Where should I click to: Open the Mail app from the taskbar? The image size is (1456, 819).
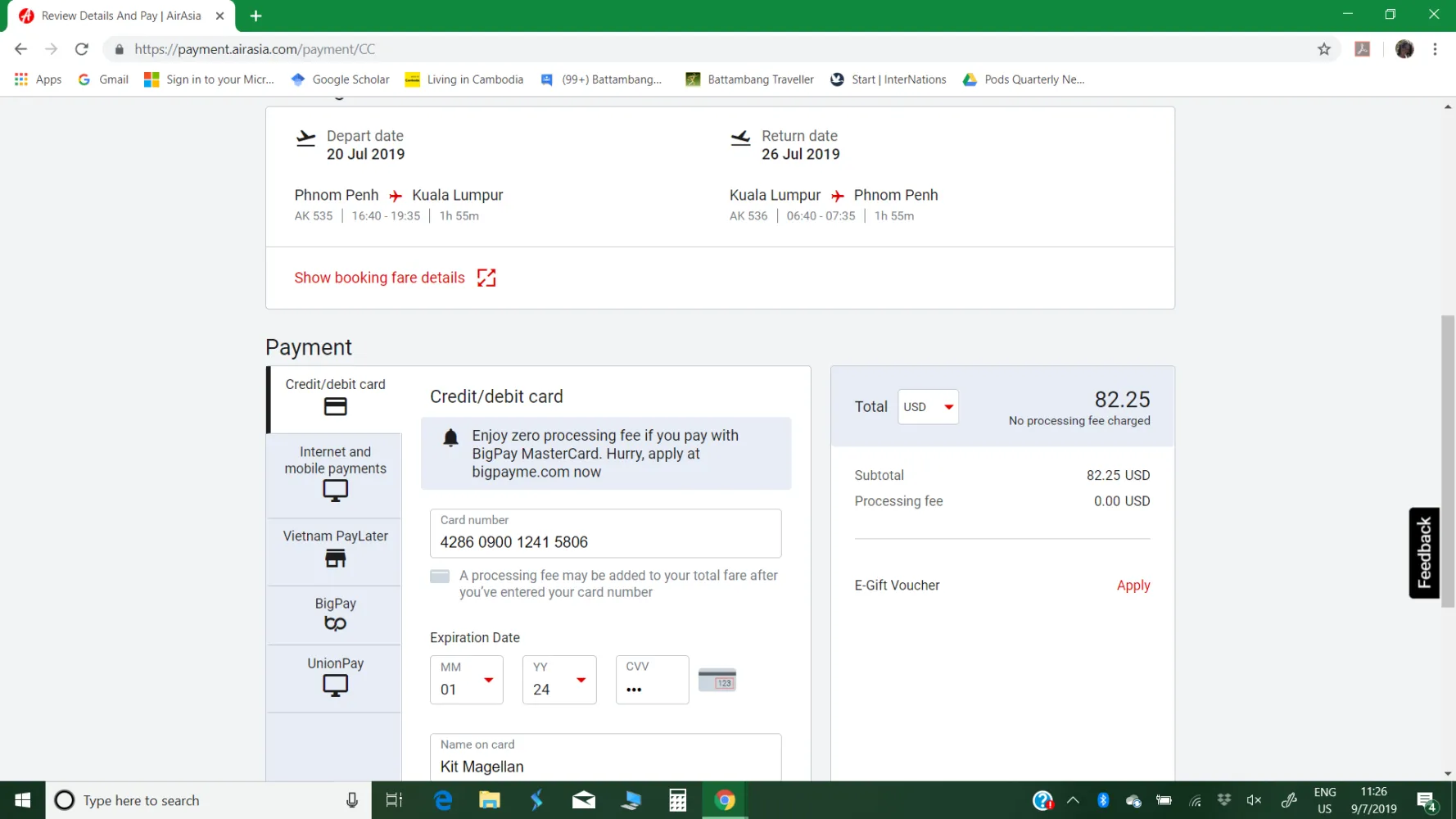click(584, 800)
